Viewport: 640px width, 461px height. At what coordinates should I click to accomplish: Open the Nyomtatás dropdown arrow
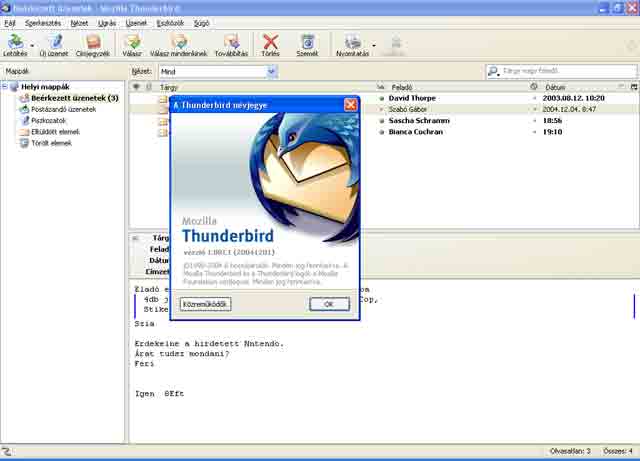tap(374, 45)
